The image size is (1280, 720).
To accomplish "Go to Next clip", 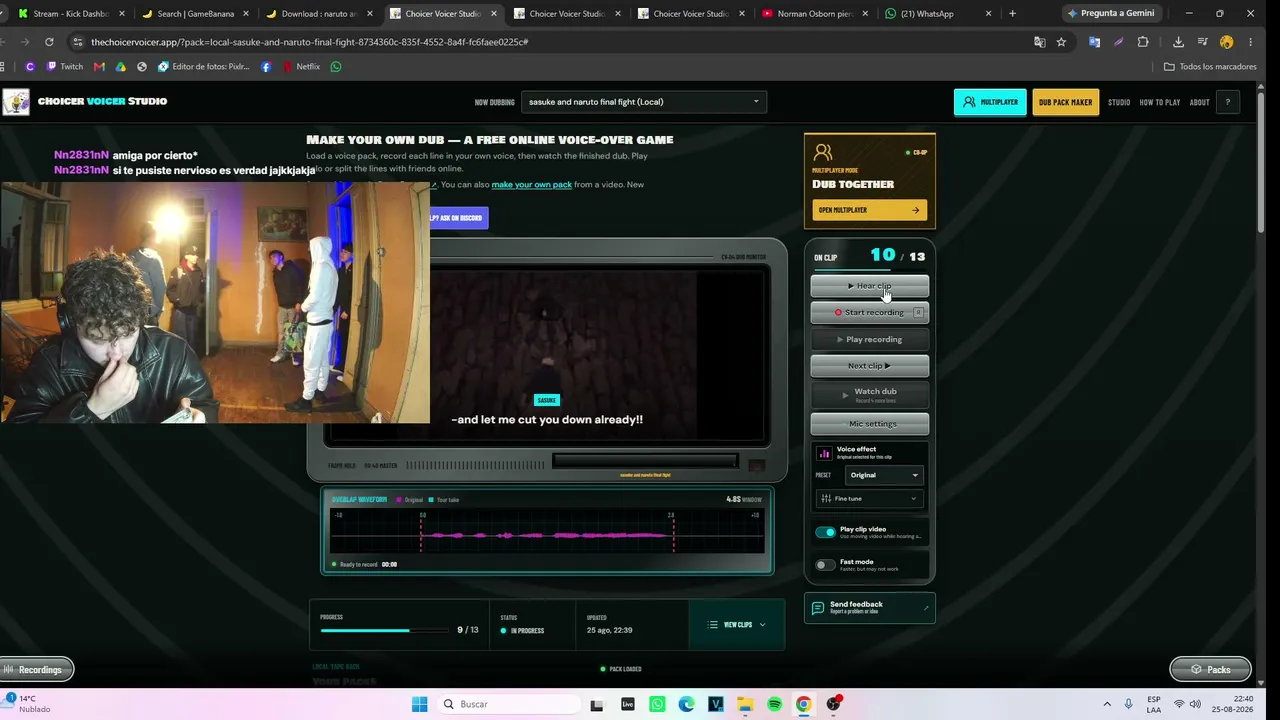I will click(869, 366).
